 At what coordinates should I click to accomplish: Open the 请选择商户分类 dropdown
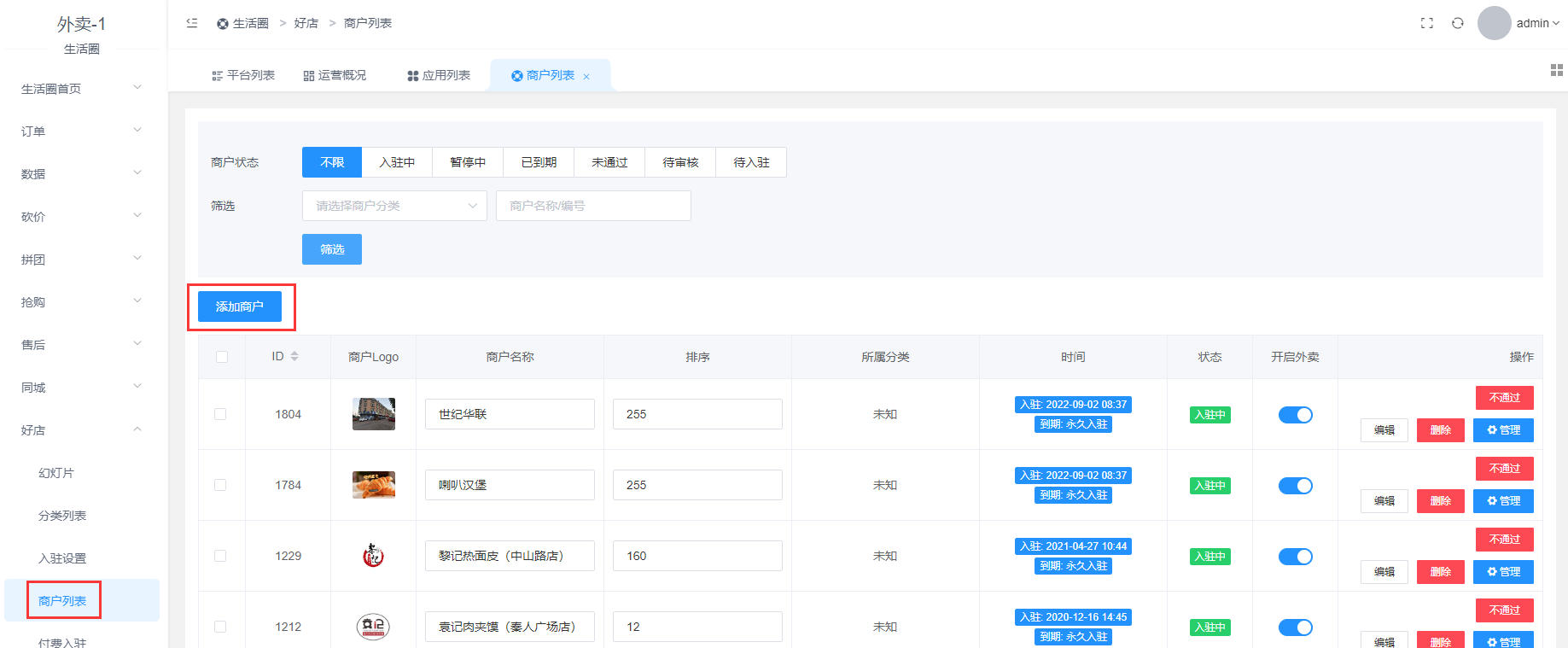[394, 206]
